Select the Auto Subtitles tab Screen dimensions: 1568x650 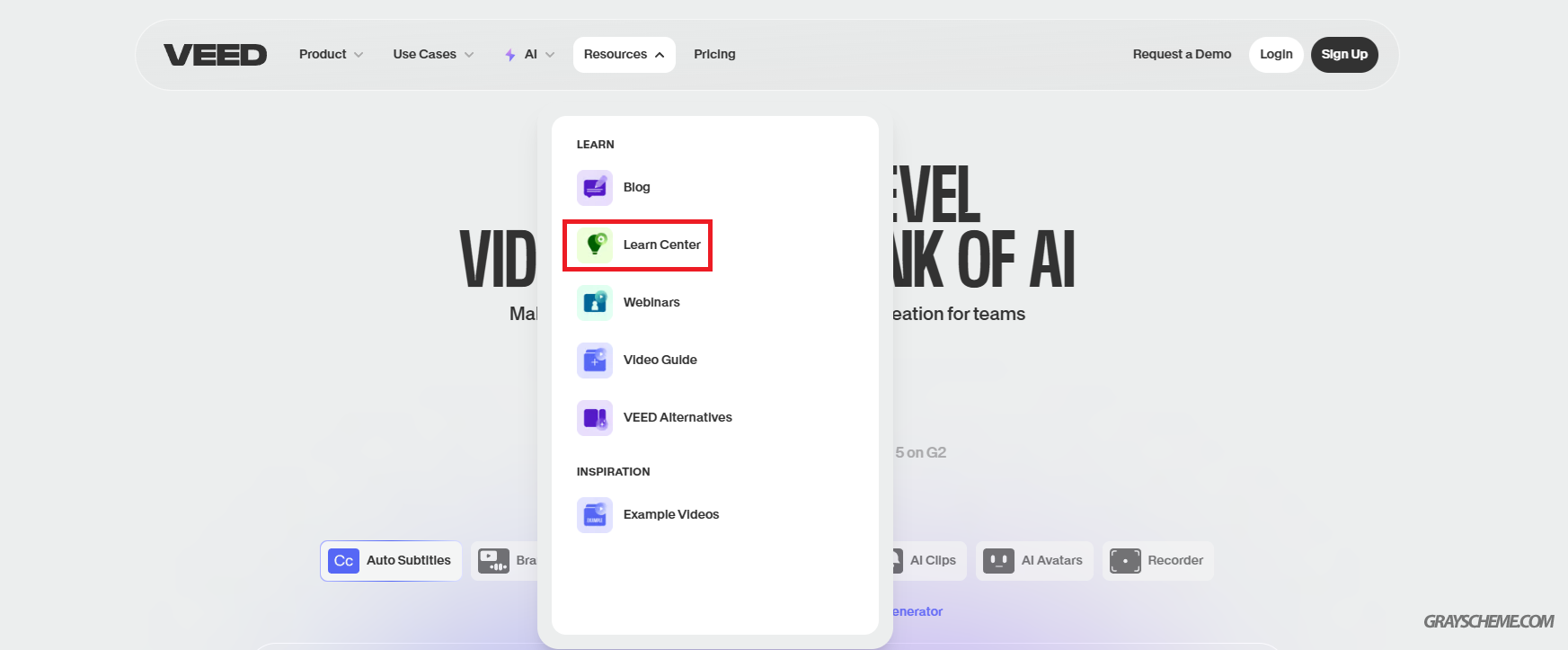tap(391, 561)
